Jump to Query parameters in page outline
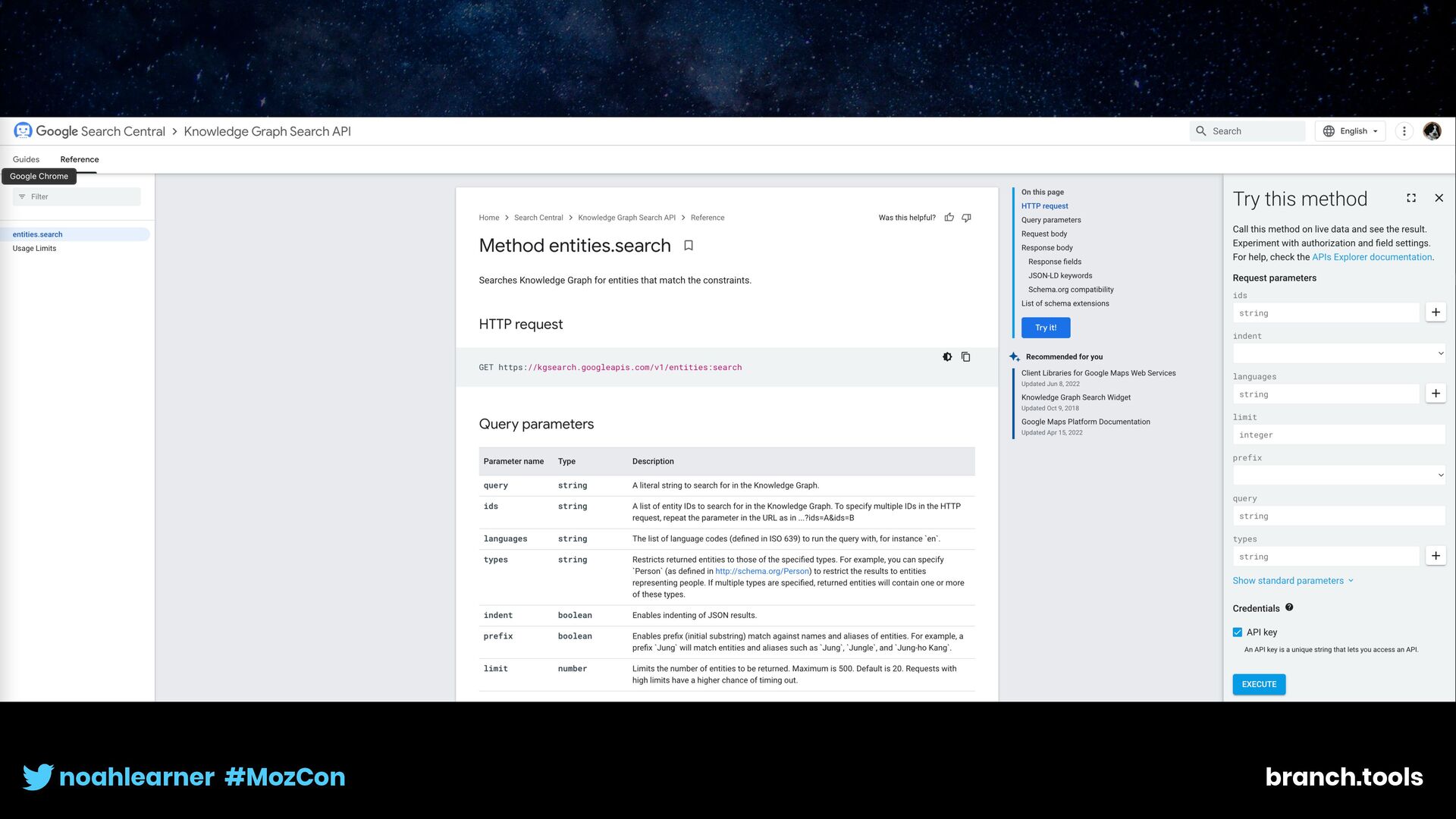The height and width of the screenshot is (819, 1456). pyautogui.click(x=1051, y=220)
